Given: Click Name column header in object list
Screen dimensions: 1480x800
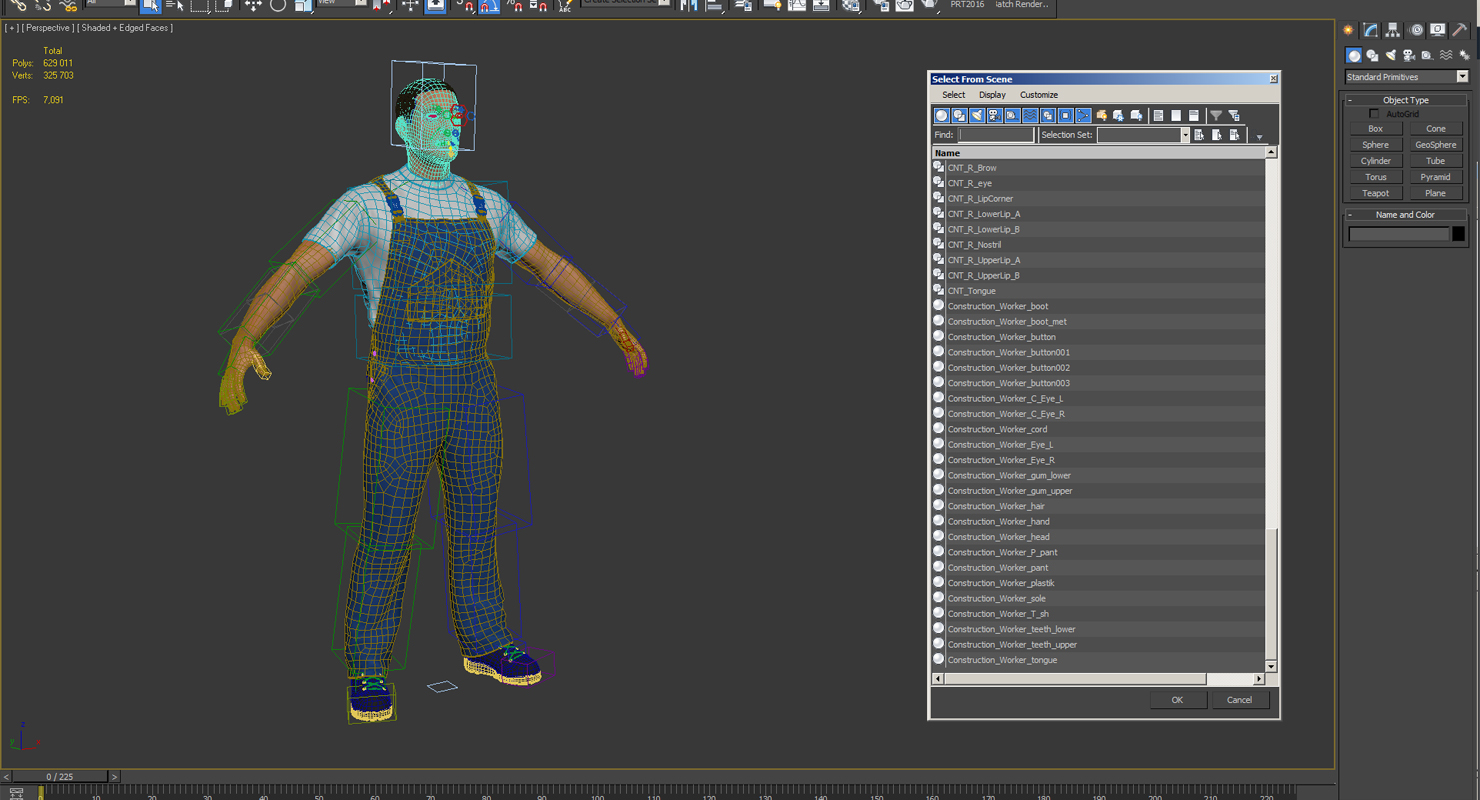Looking at the screenshot, I should point(1098,153).
